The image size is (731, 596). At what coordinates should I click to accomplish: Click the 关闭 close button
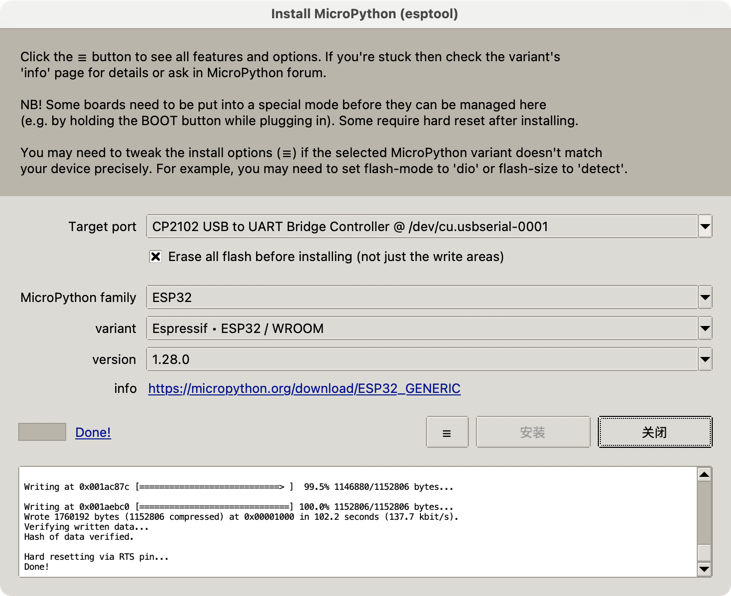coord(655,432)
